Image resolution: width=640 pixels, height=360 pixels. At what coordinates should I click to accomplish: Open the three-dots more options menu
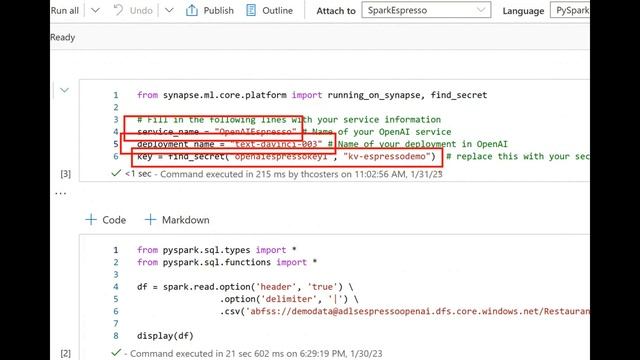tap(60, 193)
